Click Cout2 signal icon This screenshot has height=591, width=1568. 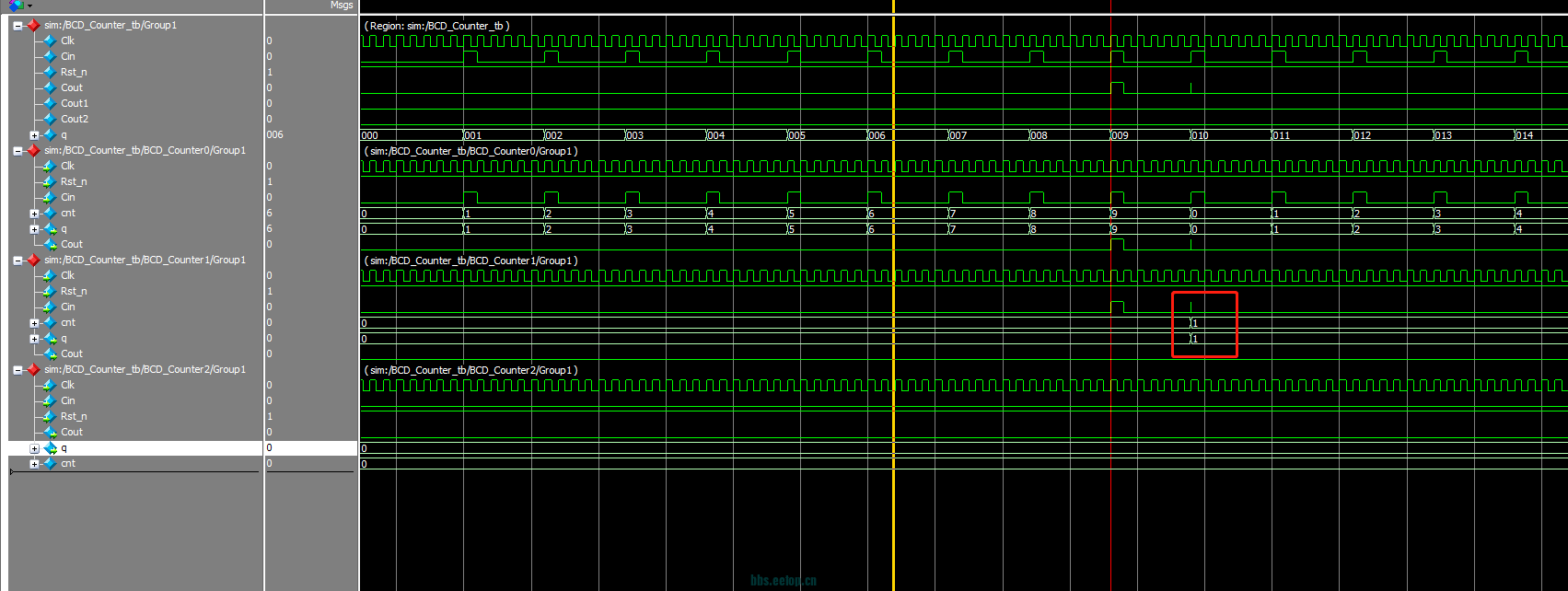pyautogui.click(x=51, y=120)
